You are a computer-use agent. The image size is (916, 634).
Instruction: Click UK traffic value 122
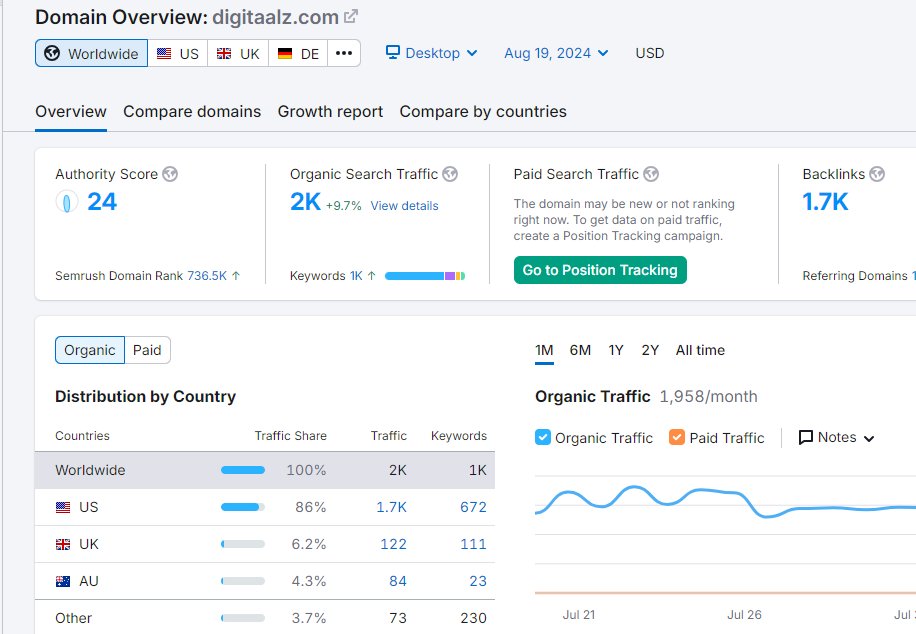coord(393,545)
